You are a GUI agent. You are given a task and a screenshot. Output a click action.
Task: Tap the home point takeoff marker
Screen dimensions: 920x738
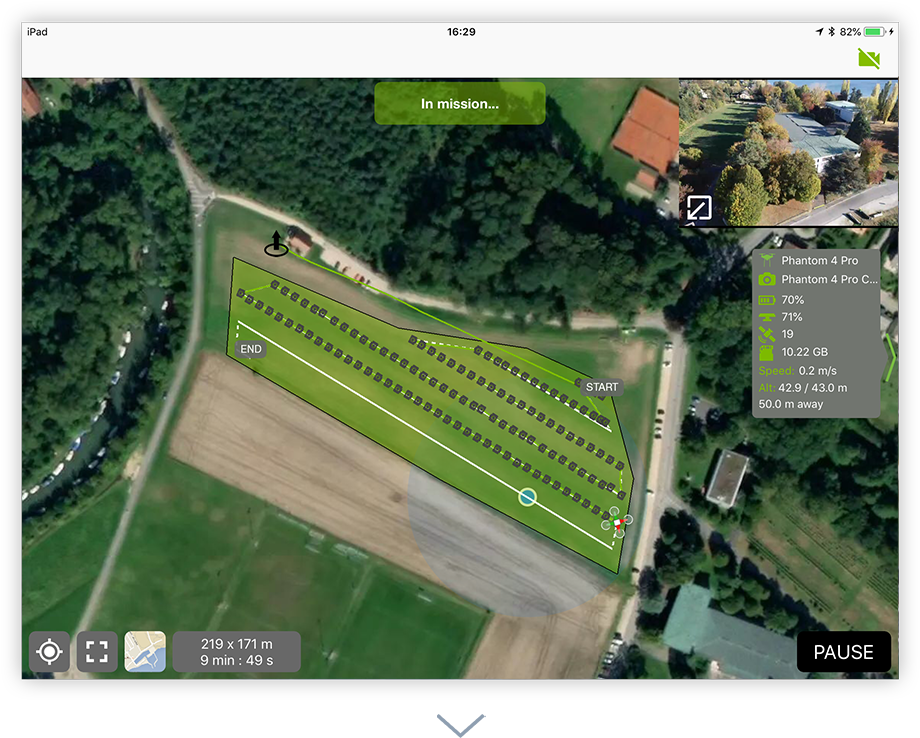click(x=276, y=244)
